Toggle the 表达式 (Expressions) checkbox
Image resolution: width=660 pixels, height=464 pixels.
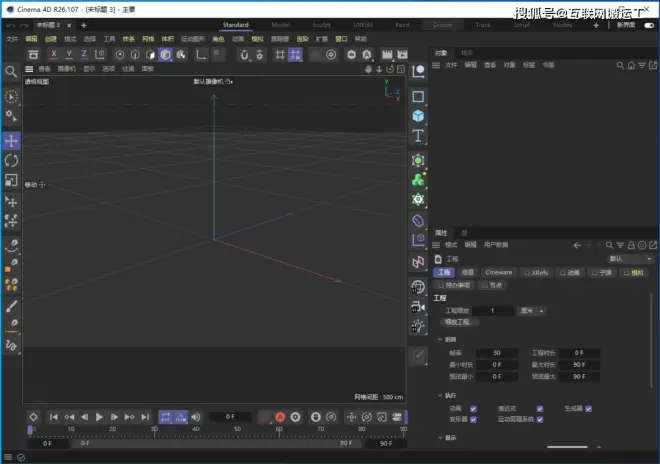pos(540,408)
